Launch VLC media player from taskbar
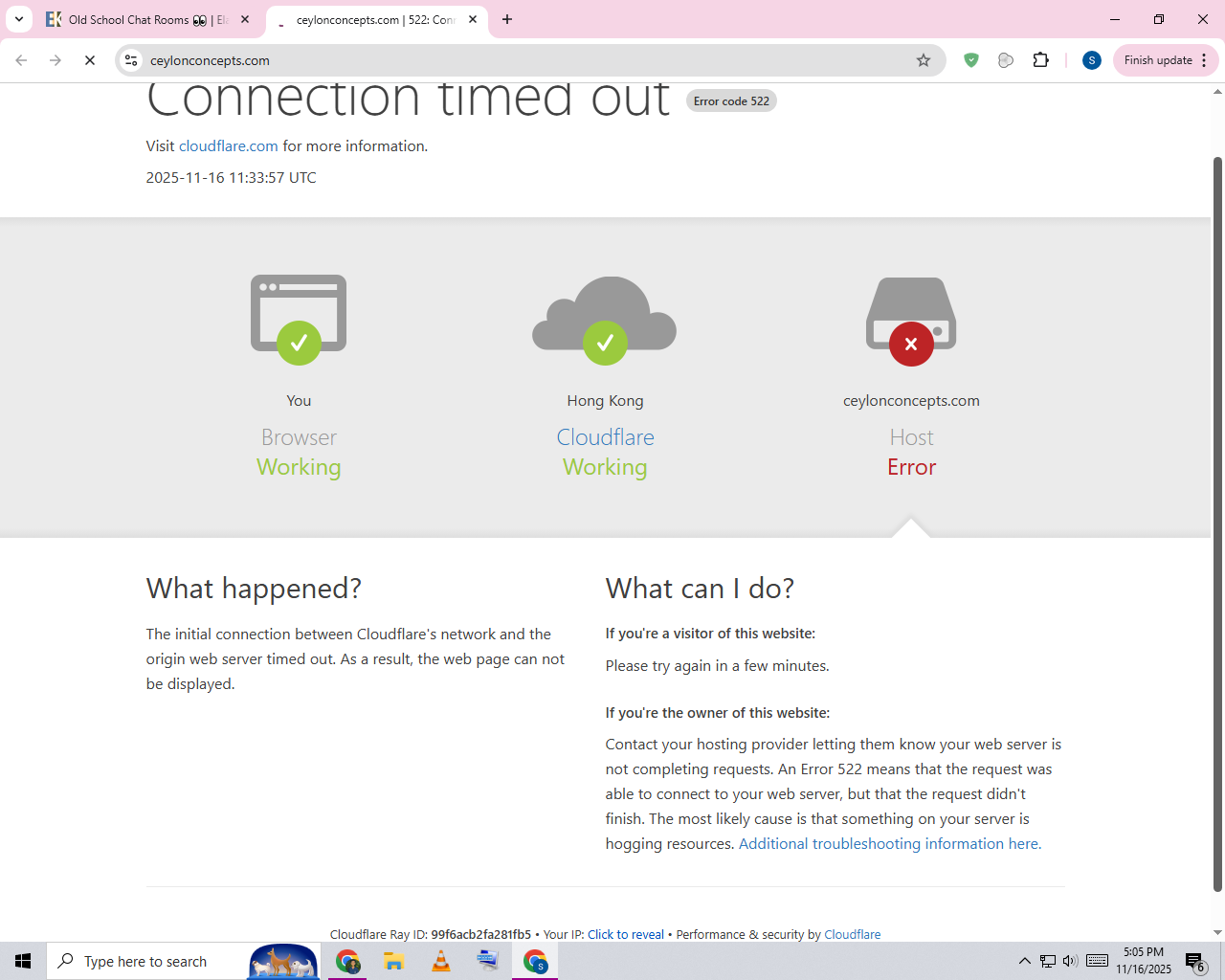1225x980 pixels. (441, 961)
